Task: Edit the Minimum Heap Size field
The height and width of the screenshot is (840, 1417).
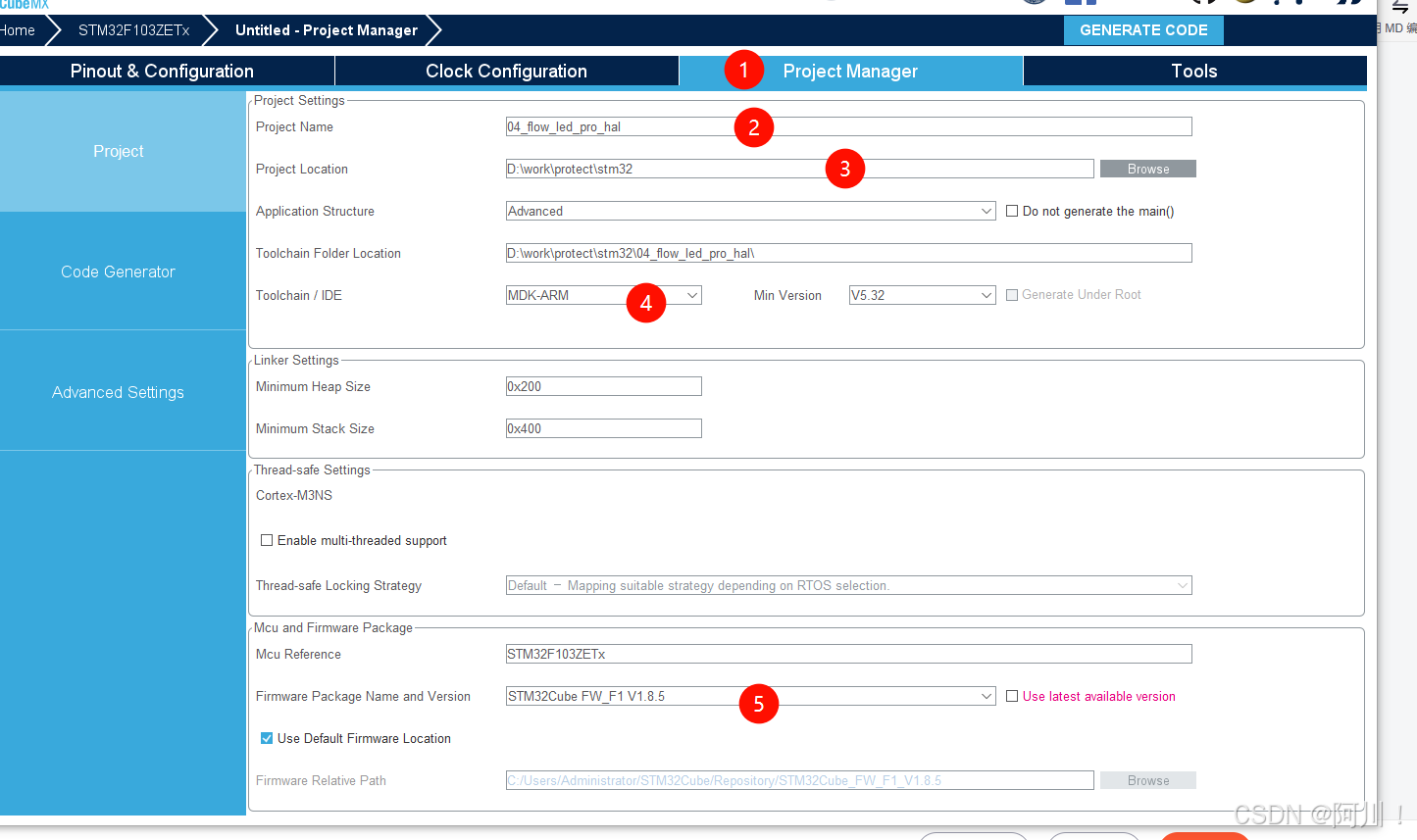Action: click(603, 386)
